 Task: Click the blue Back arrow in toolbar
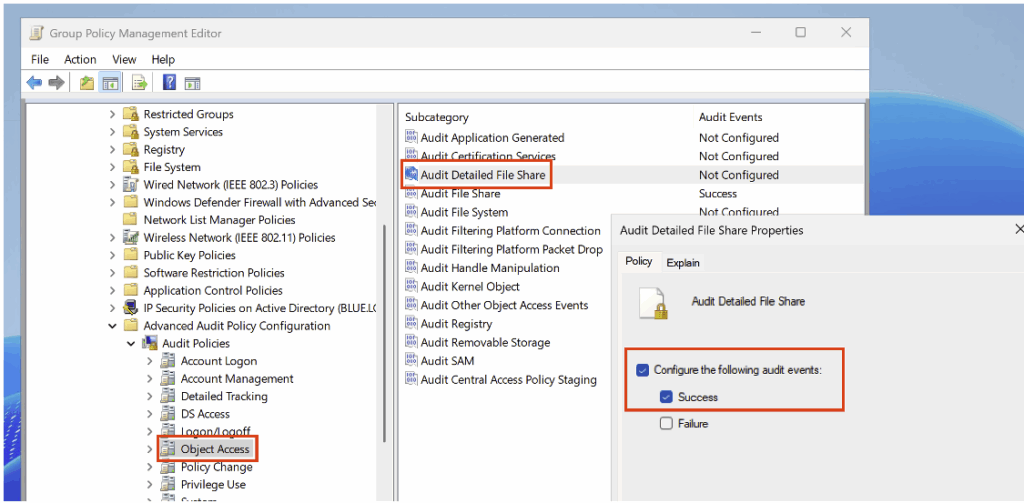[x=35, y=83]
